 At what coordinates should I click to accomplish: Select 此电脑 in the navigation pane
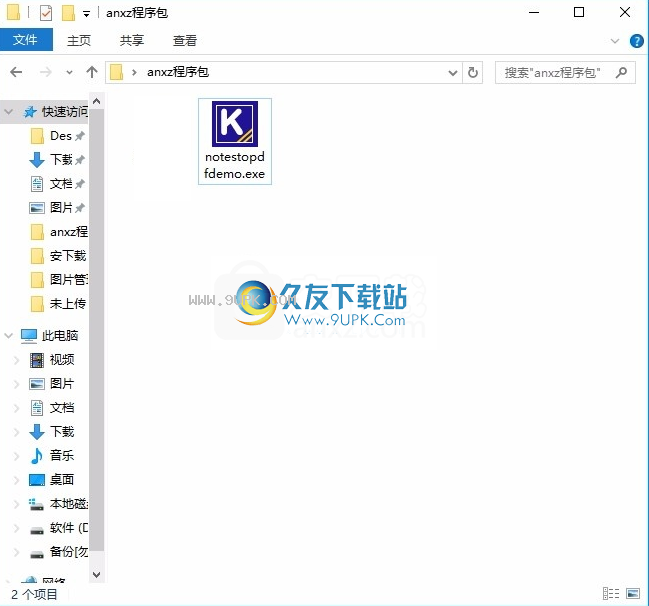50,336
